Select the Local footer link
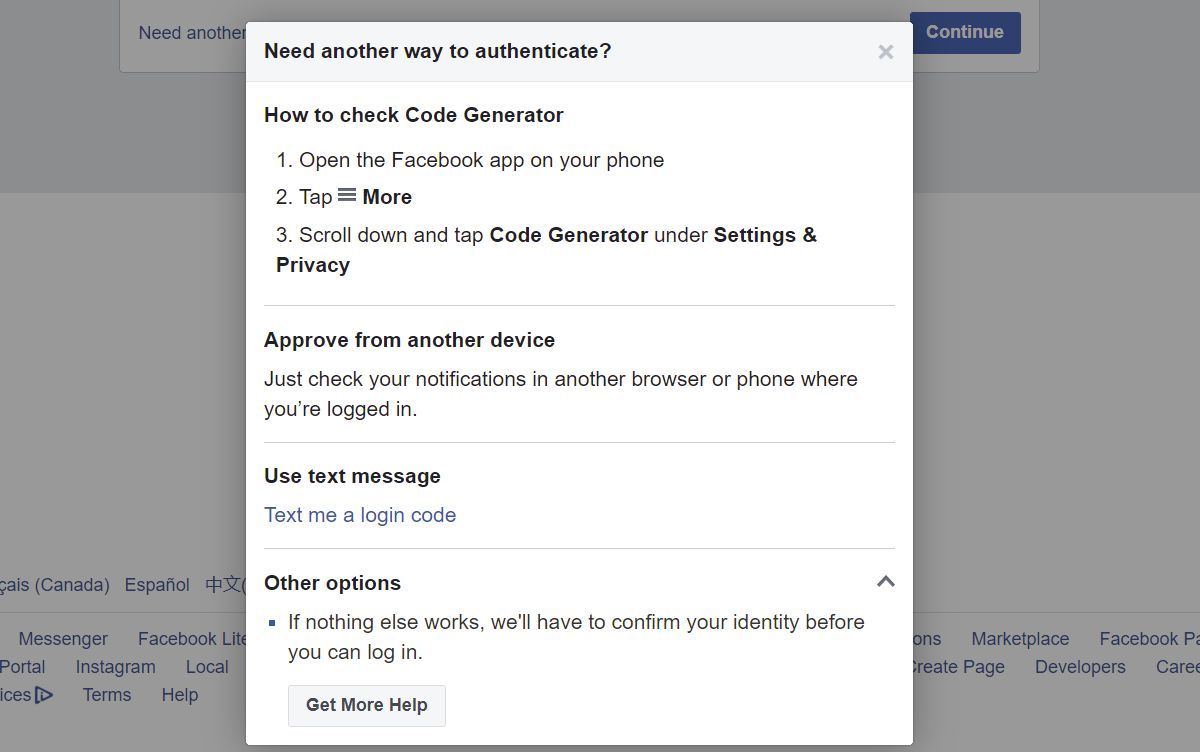Image resolution: width=1200 pixels, height=752 pixels. point(207,667)
